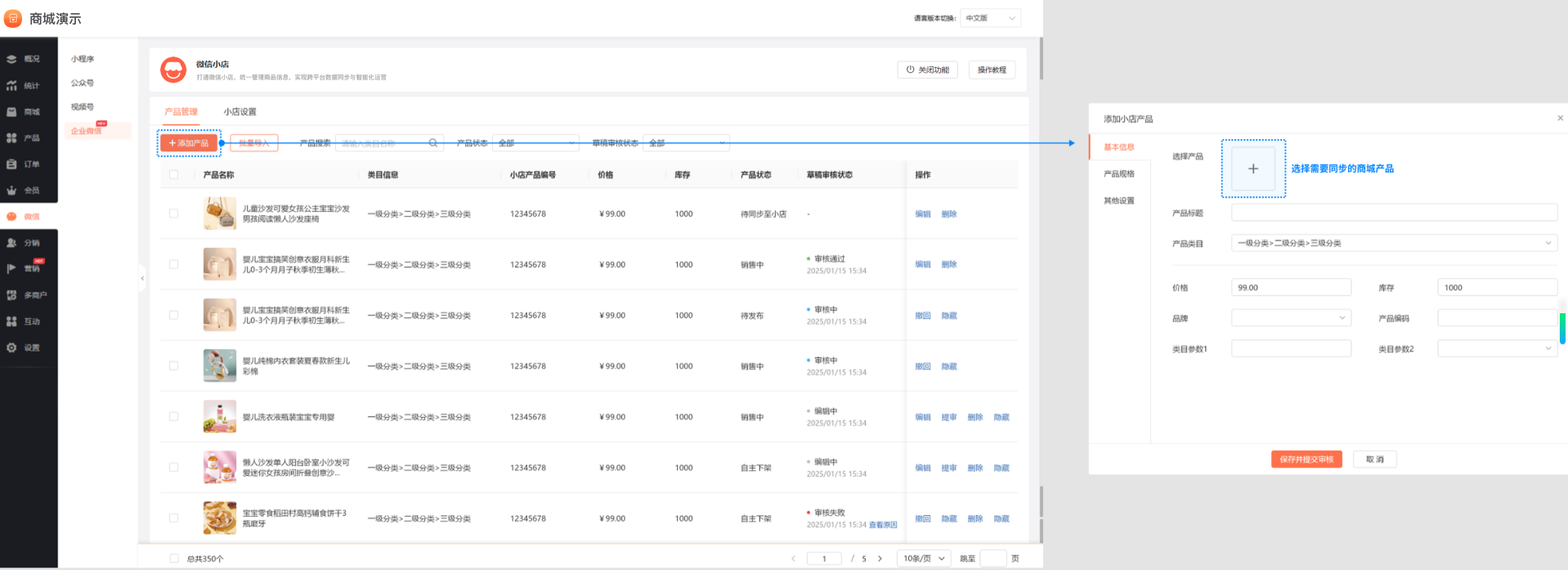The height and width of the screenshot is (570, 1568).
Task: Check the box for 婴儿纯棉内衣套装 row
Action: click(x=173, y=366)
